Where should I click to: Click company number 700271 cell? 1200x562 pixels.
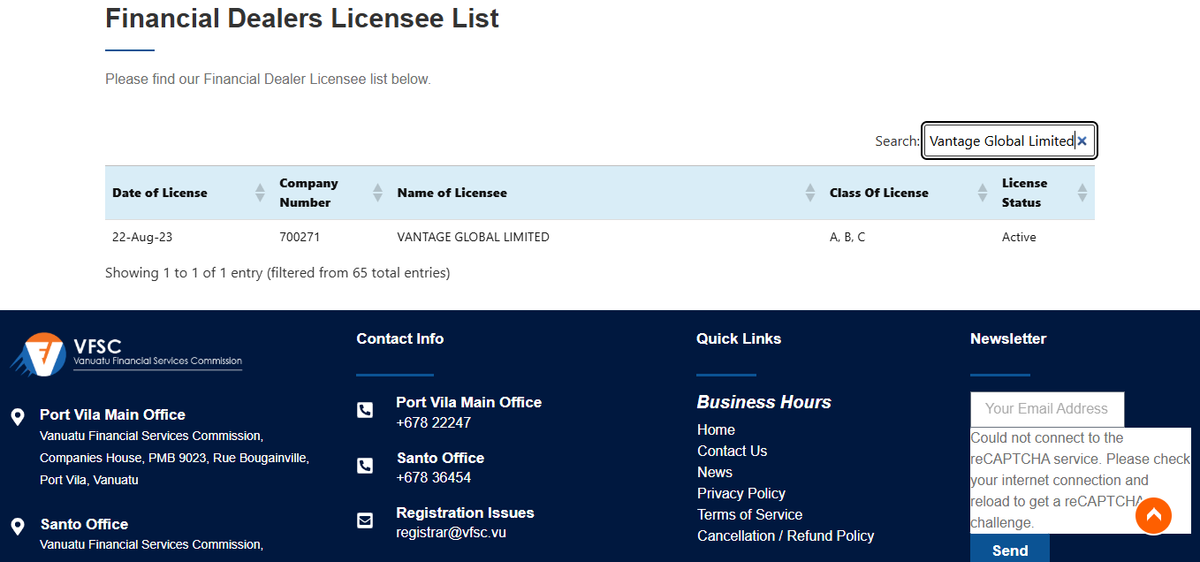tap(299, 237)
